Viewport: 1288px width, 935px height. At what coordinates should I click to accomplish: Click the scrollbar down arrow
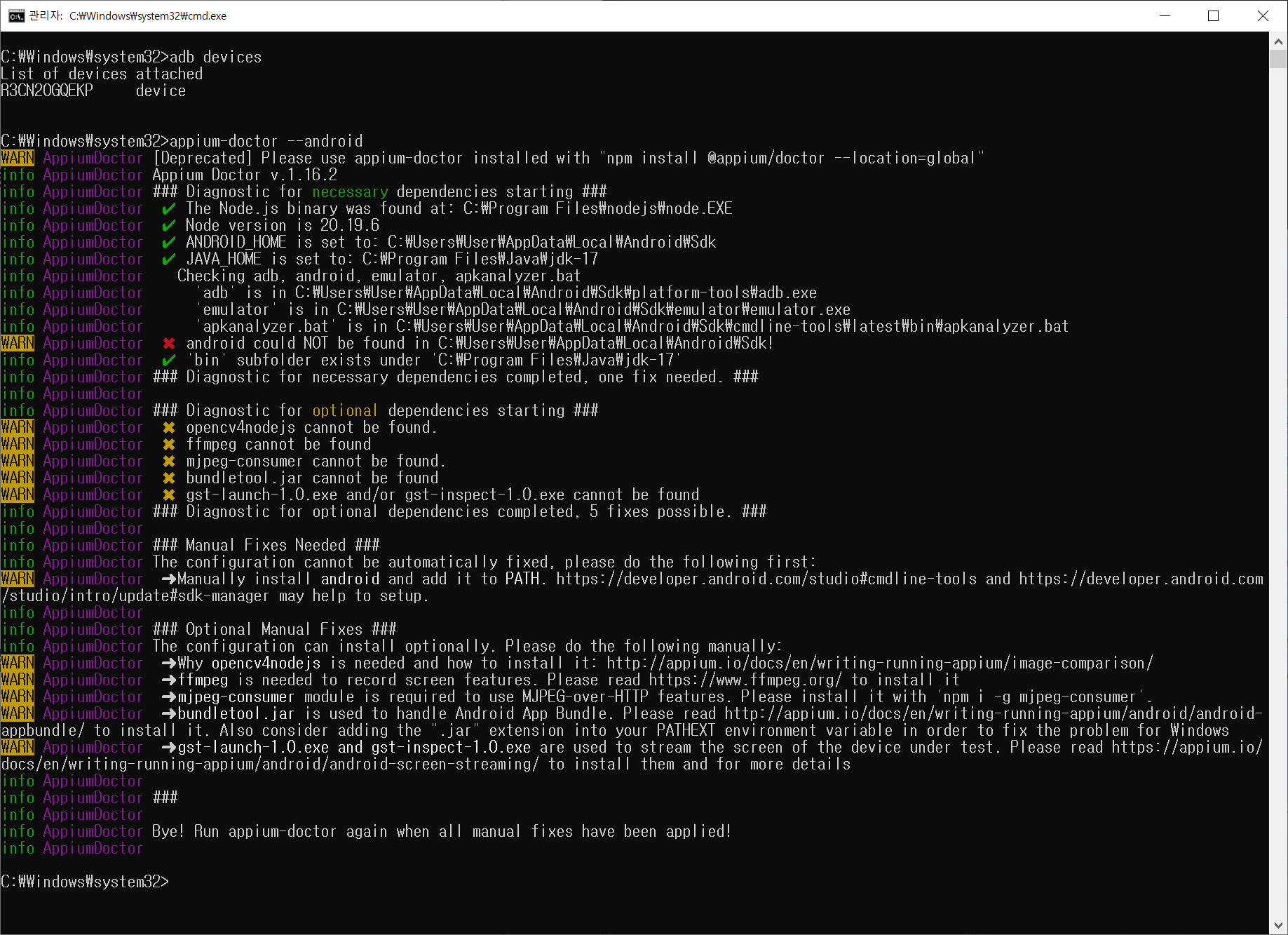1278,925
